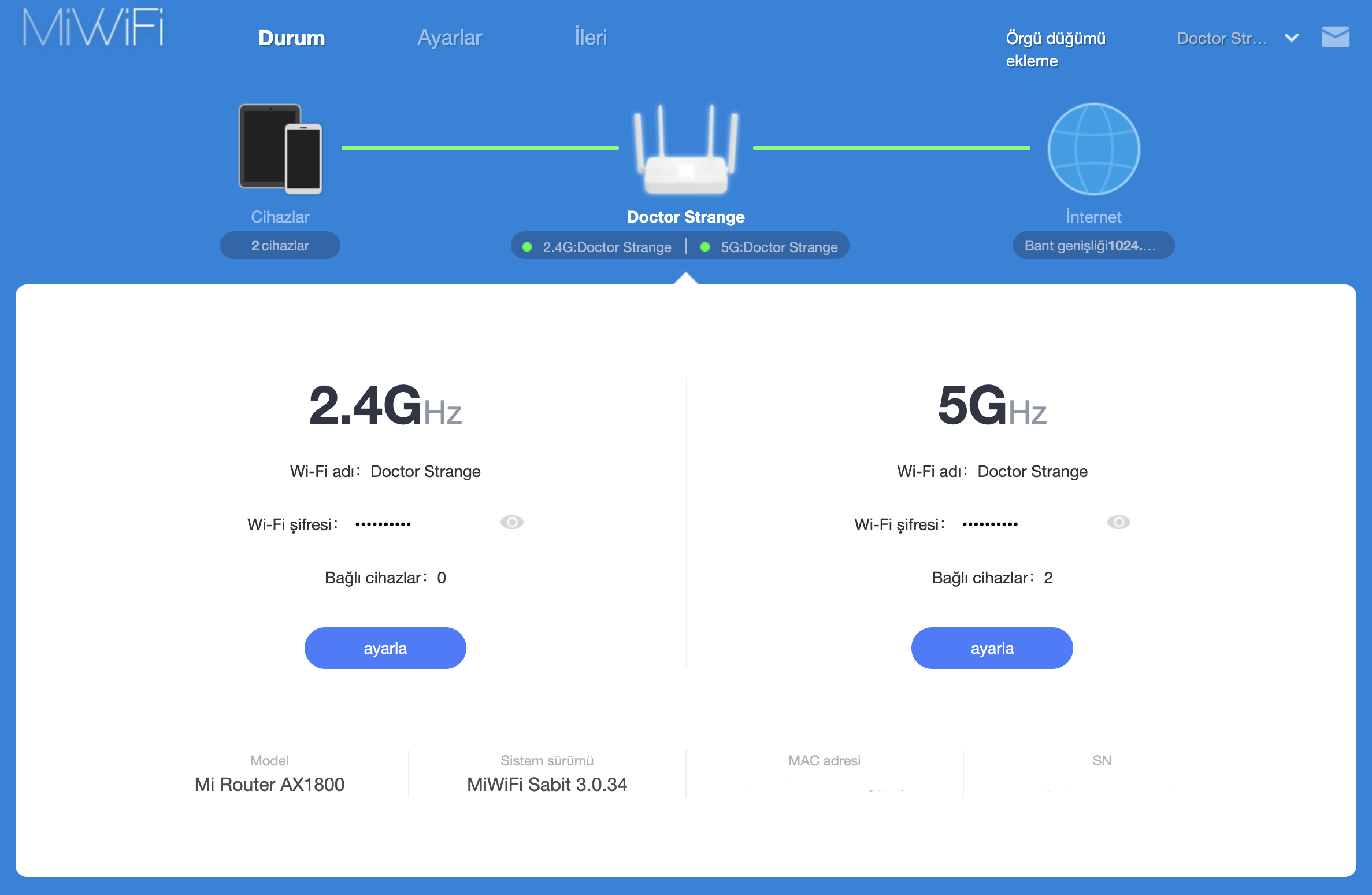Click the bold Doctor Strange router name
This screenshot has height=895, width=1372.
click(x=686, y=217)
